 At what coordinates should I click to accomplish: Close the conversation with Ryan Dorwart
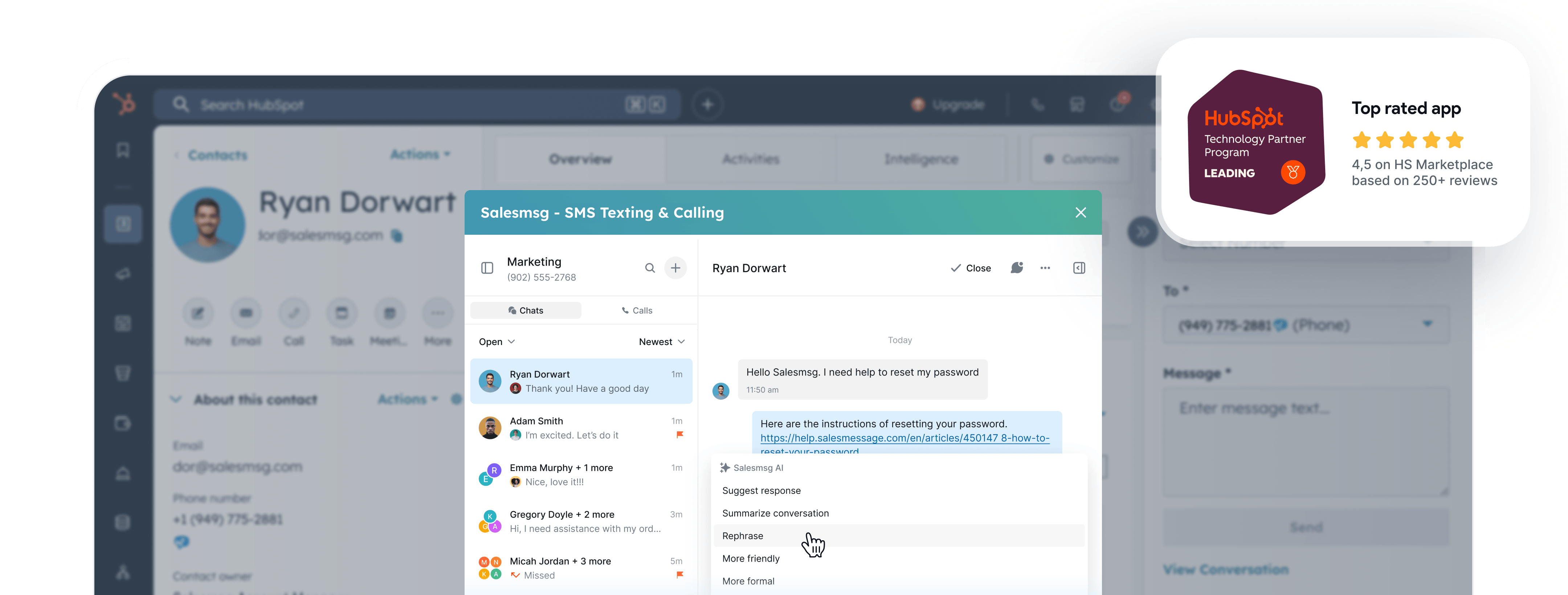click(x=971, y=268)
